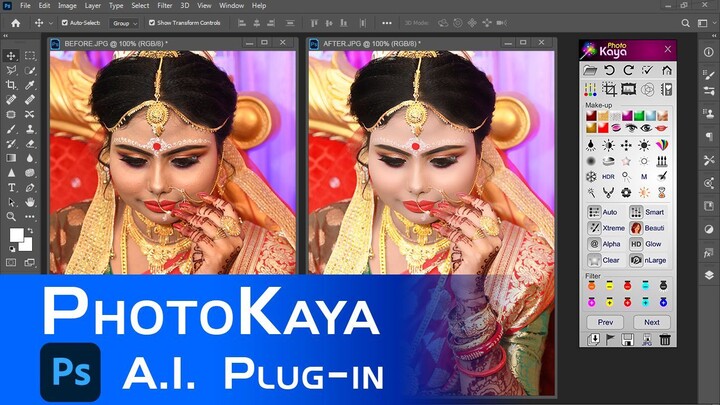This screenshot has width=720, height=405.
Task: Click the PhotoKaya redo arrow icon
Action: coord(629,70)
